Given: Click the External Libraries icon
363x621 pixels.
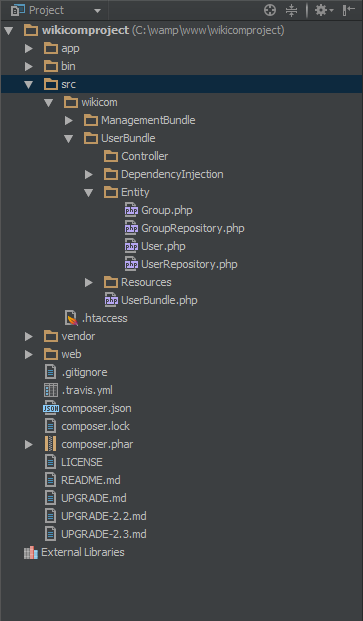Looking at the screenshot, I should (30, 552).
